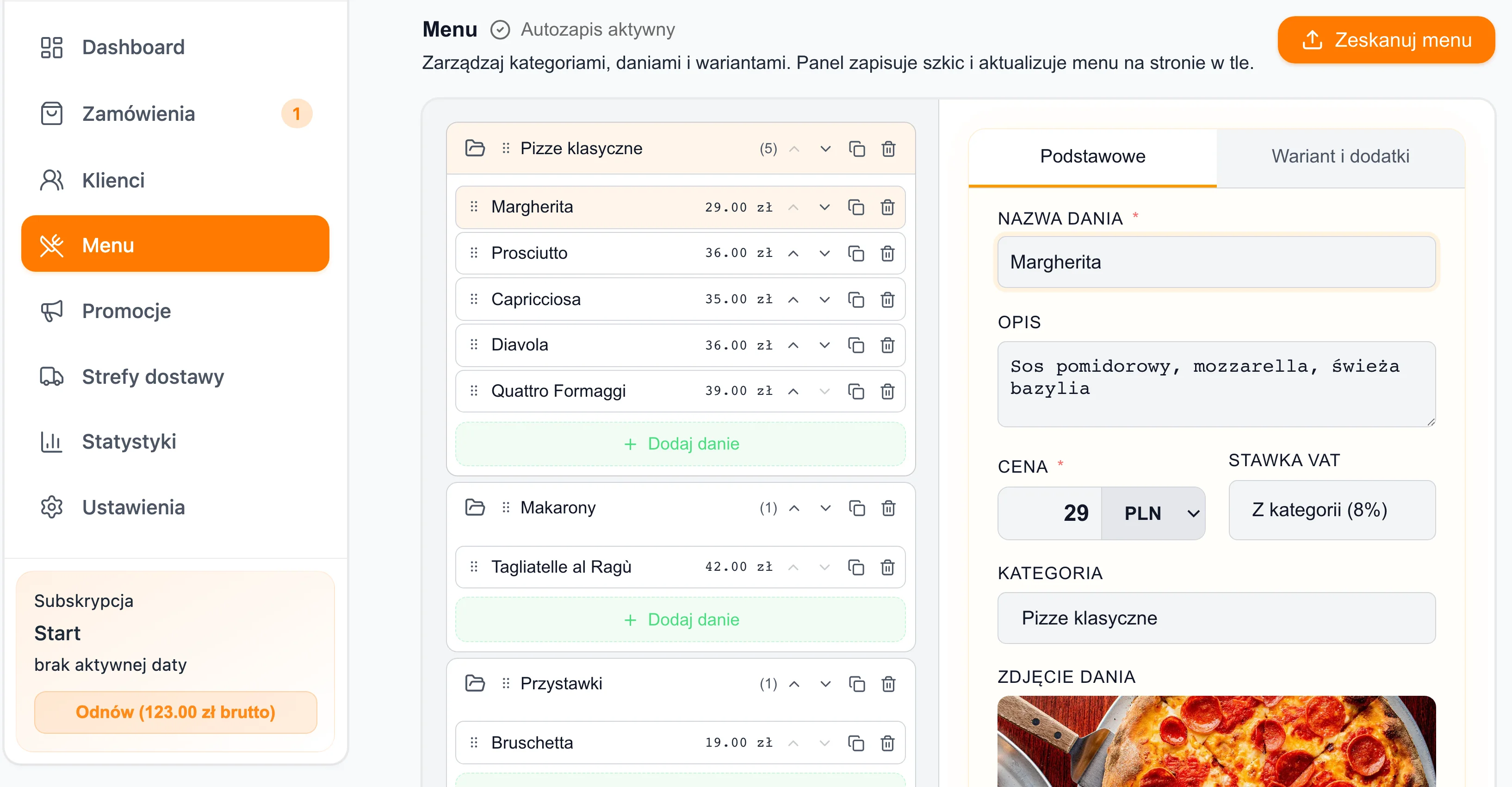Image resolution: width=1512 pixels, height=787 pixels.
Task: Focus the Nazwa dania input field
Action: click(1216, 262)
